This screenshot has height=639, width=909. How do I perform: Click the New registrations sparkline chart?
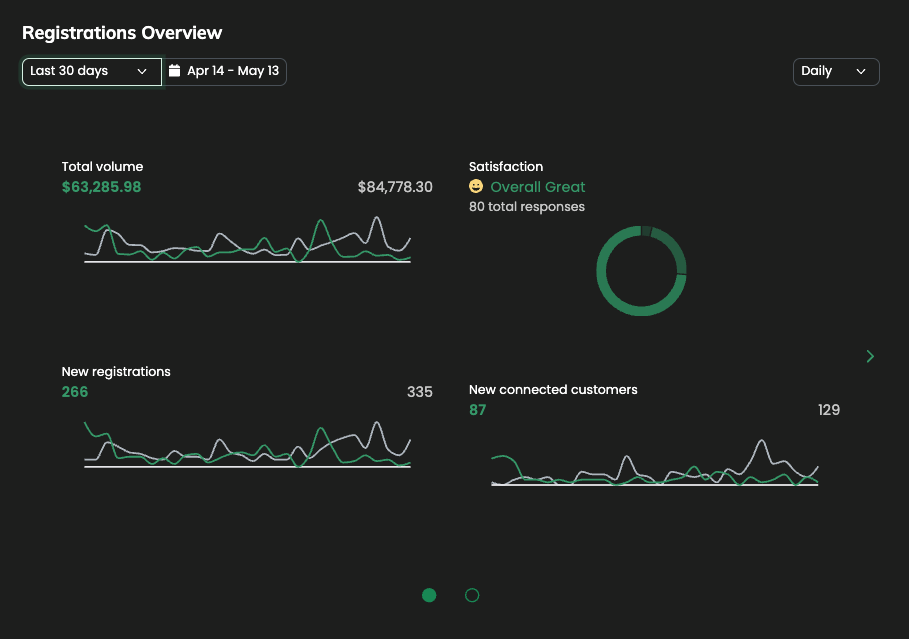pos(246,445)
